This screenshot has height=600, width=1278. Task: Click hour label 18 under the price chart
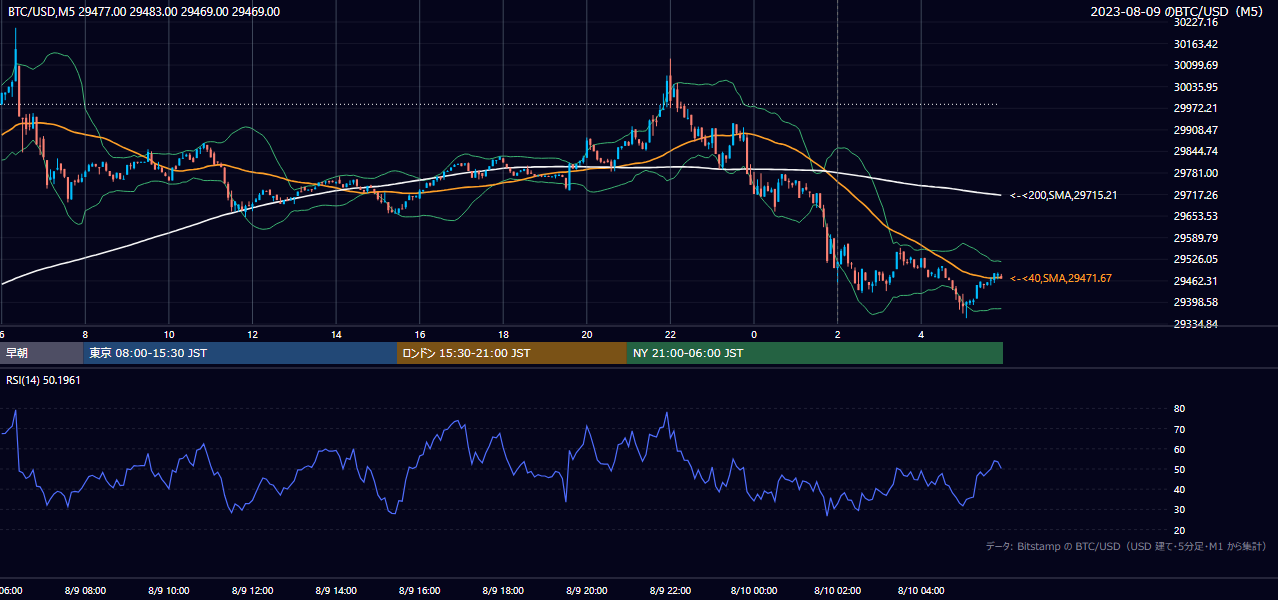click(504, 334)
